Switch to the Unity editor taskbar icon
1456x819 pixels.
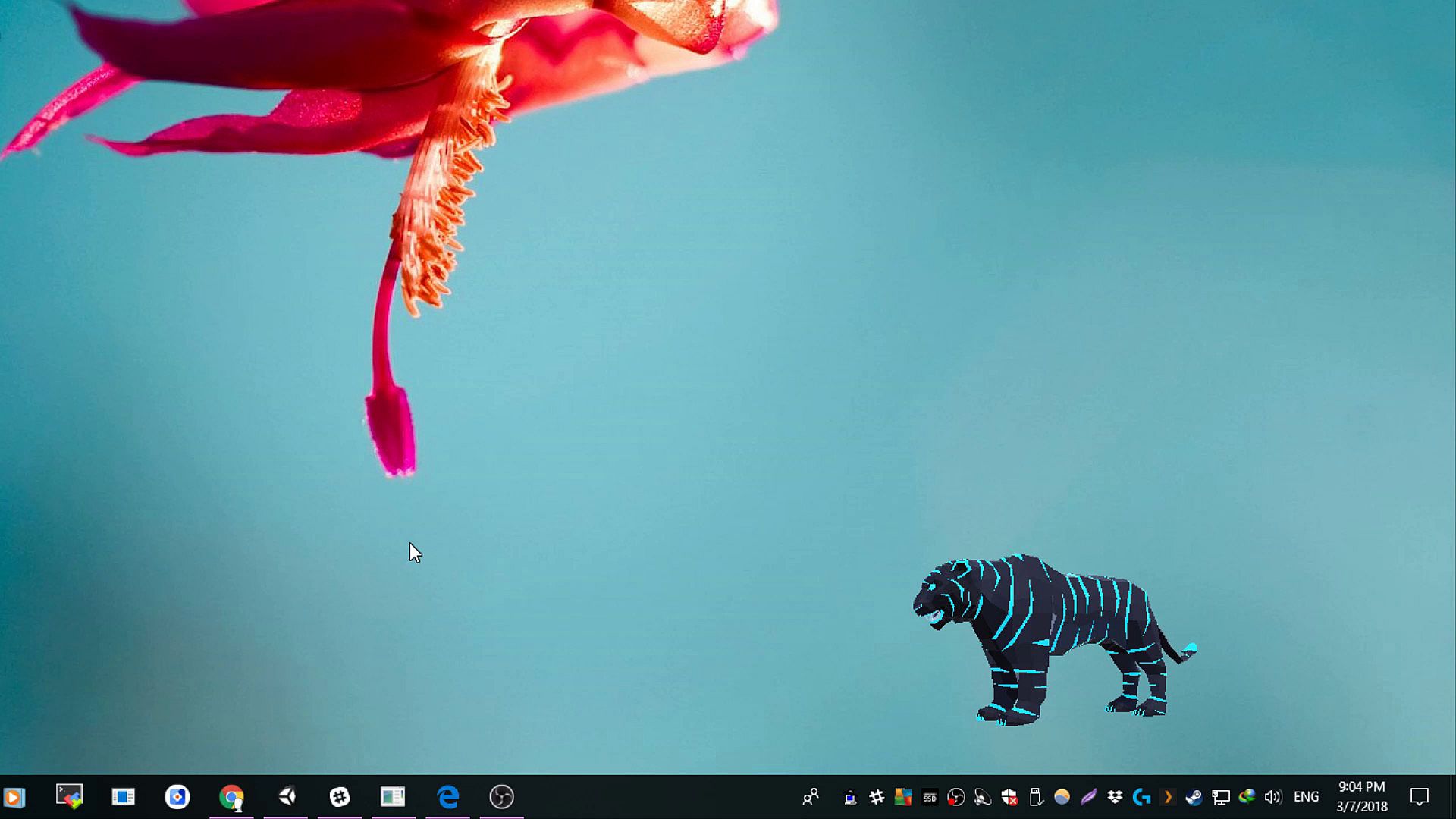pyautogui.click(x=287, y=797)
